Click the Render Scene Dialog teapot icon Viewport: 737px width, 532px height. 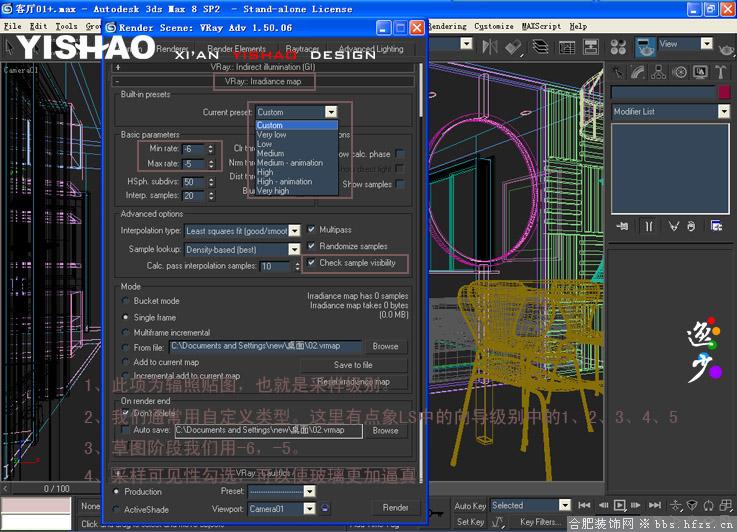[645, 47]
